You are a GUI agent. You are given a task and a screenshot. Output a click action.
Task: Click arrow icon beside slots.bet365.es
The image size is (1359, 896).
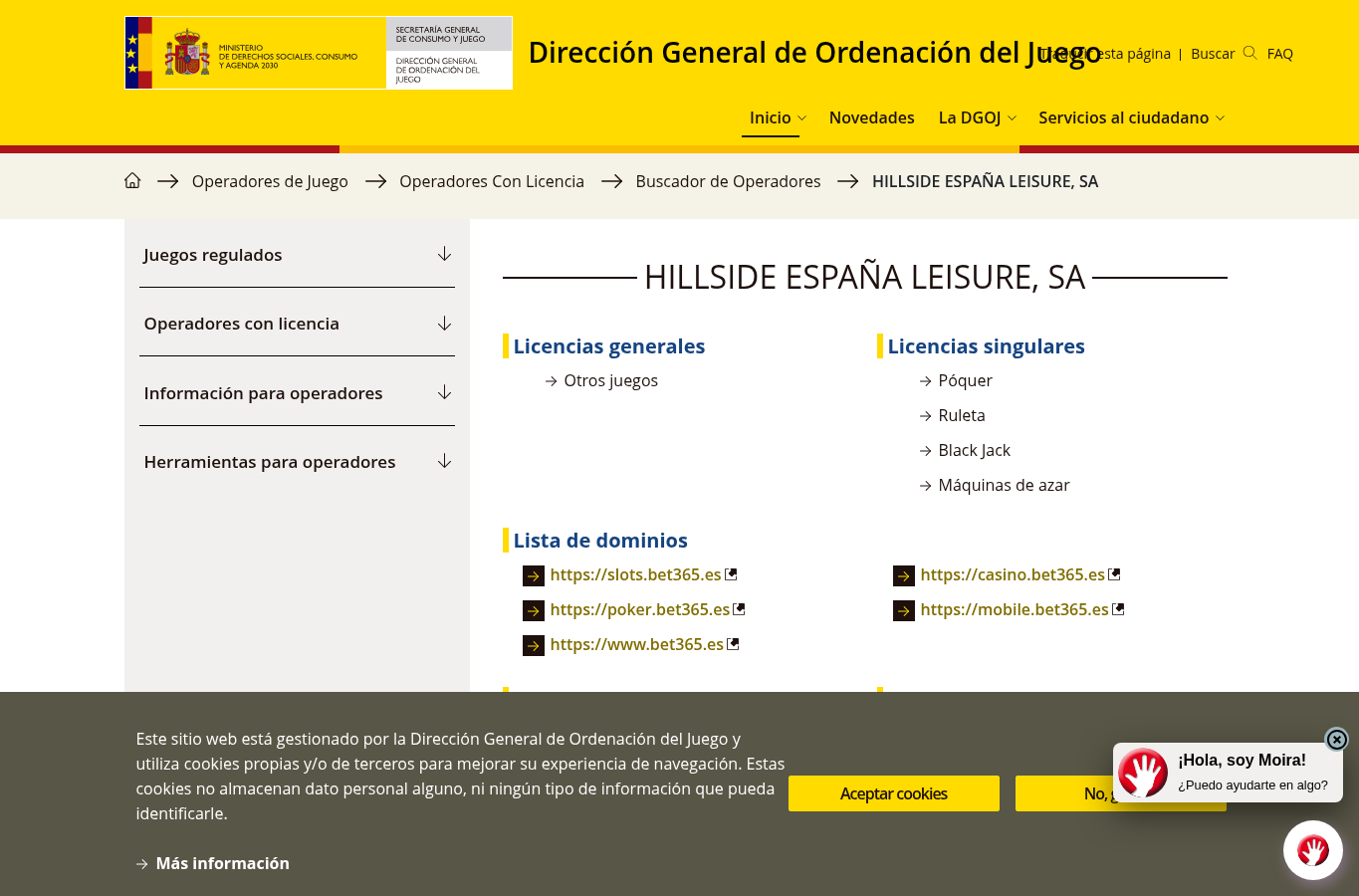[x=534, y=575]
